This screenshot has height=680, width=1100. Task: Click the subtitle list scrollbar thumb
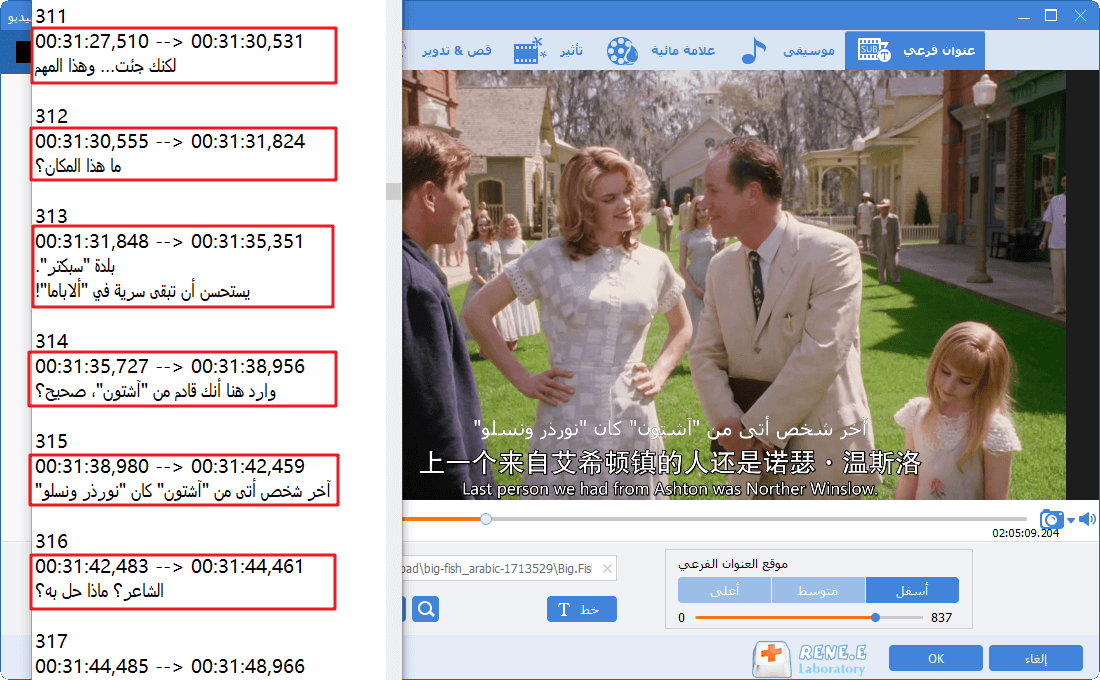(394, 191)
